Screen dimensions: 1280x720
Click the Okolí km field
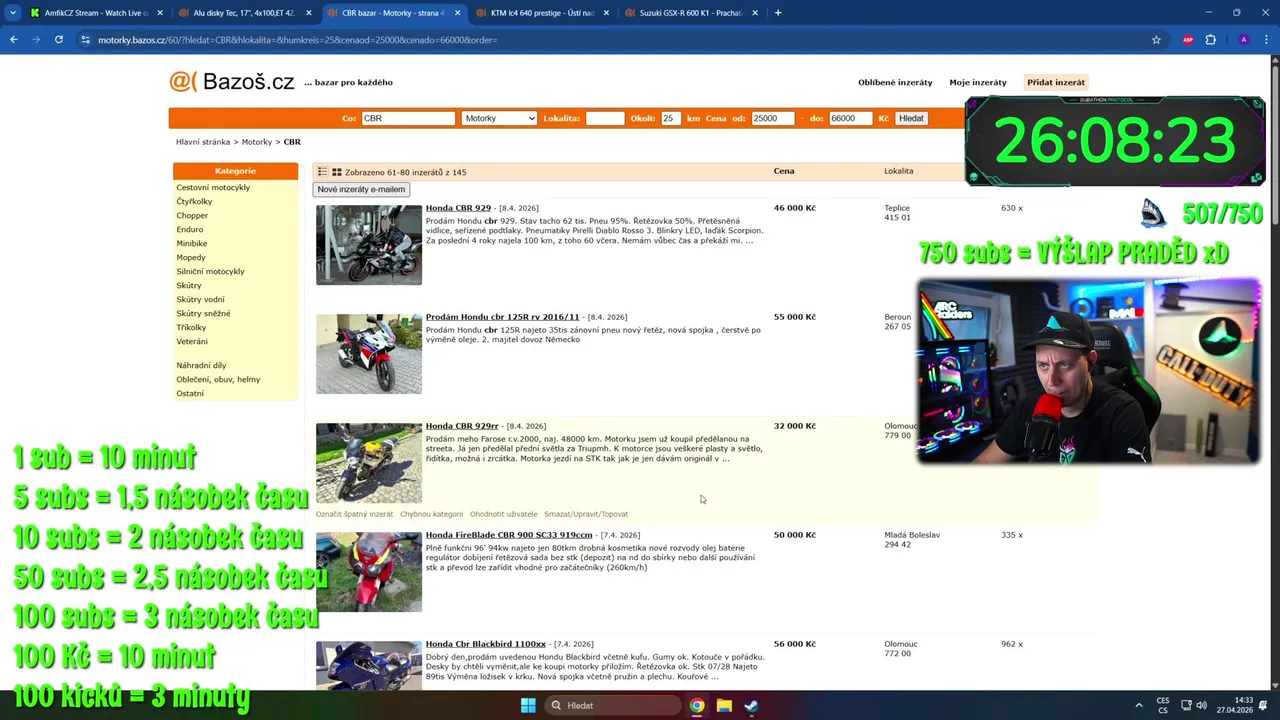click(x=670, y=118)
